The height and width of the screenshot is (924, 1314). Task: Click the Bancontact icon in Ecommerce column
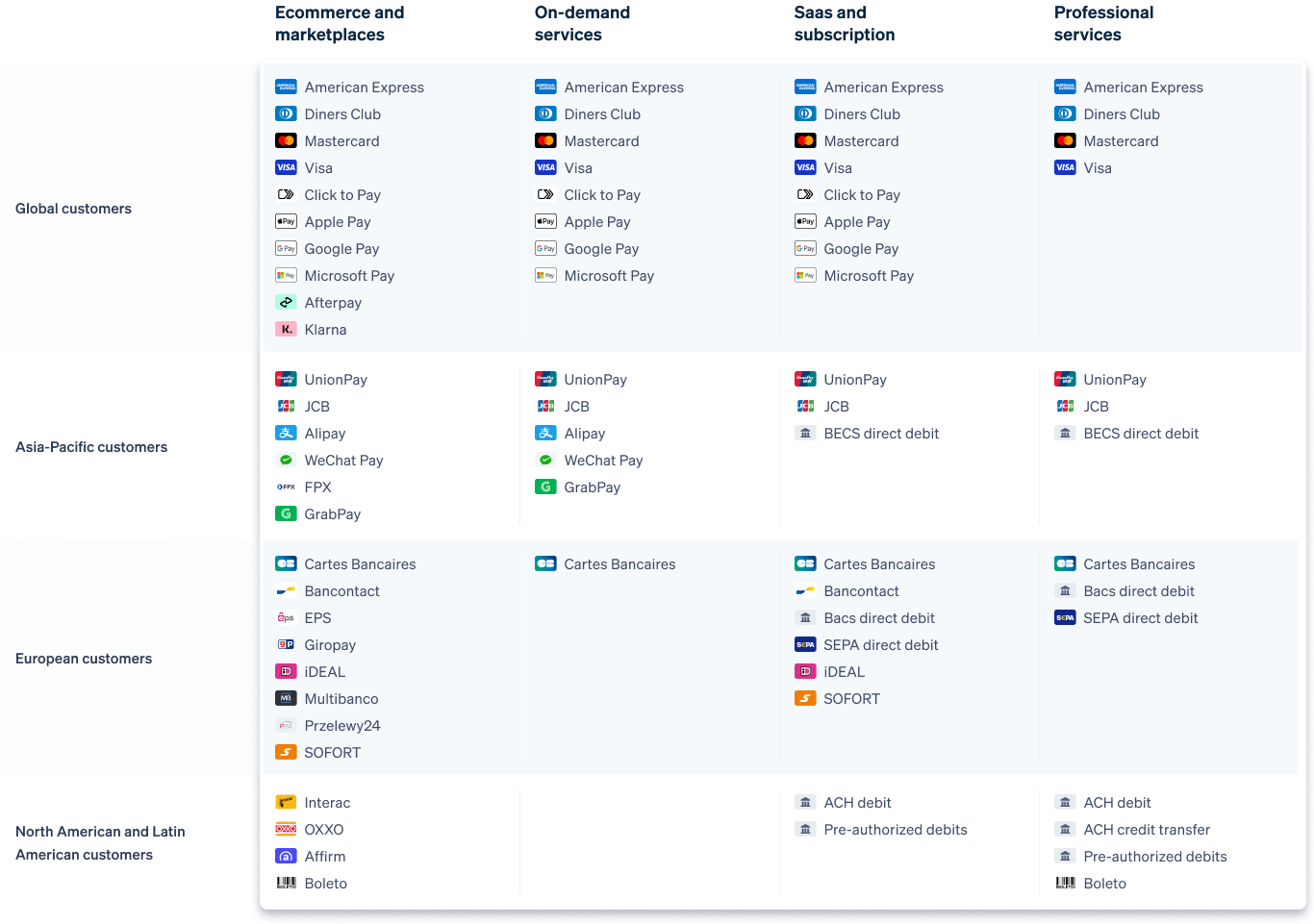click(286, 590)
